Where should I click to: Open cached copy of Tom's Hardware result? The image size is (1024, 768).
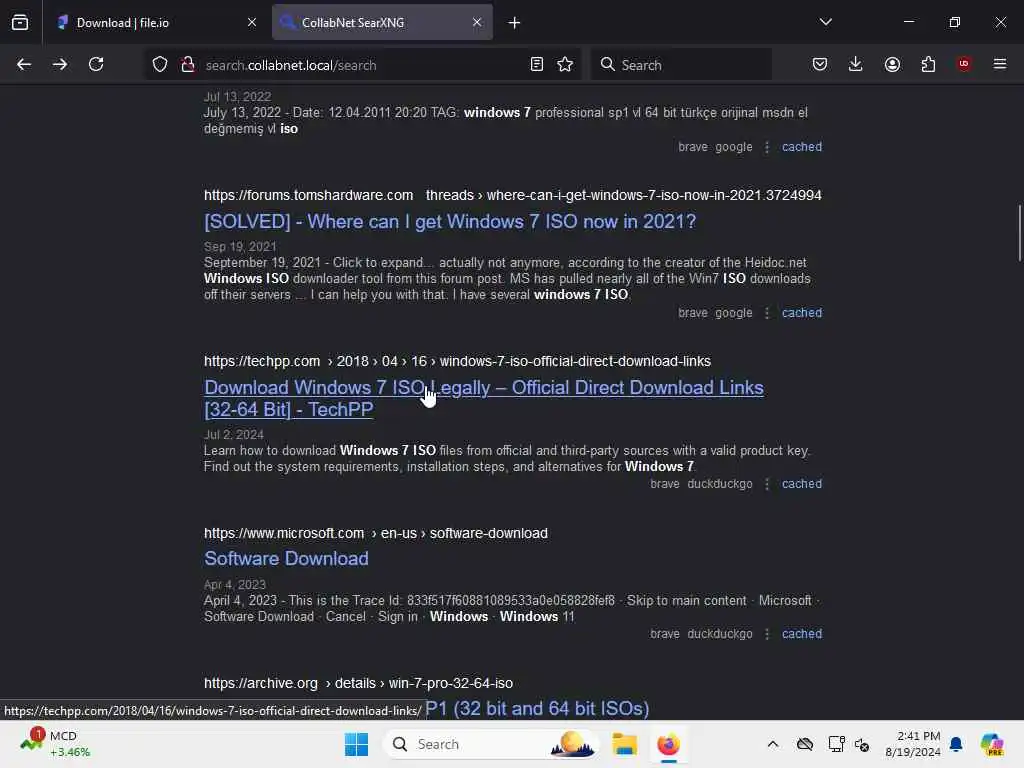[x=802, y=313]
